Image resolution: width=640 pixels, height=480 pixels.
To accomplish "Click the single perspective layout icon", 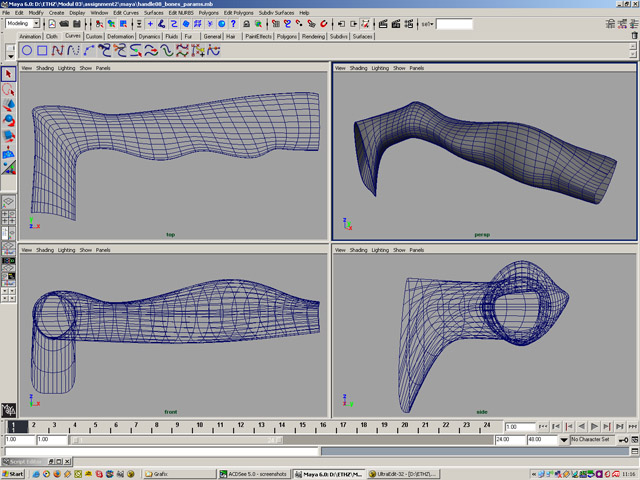I will click(x=9, y=202).
